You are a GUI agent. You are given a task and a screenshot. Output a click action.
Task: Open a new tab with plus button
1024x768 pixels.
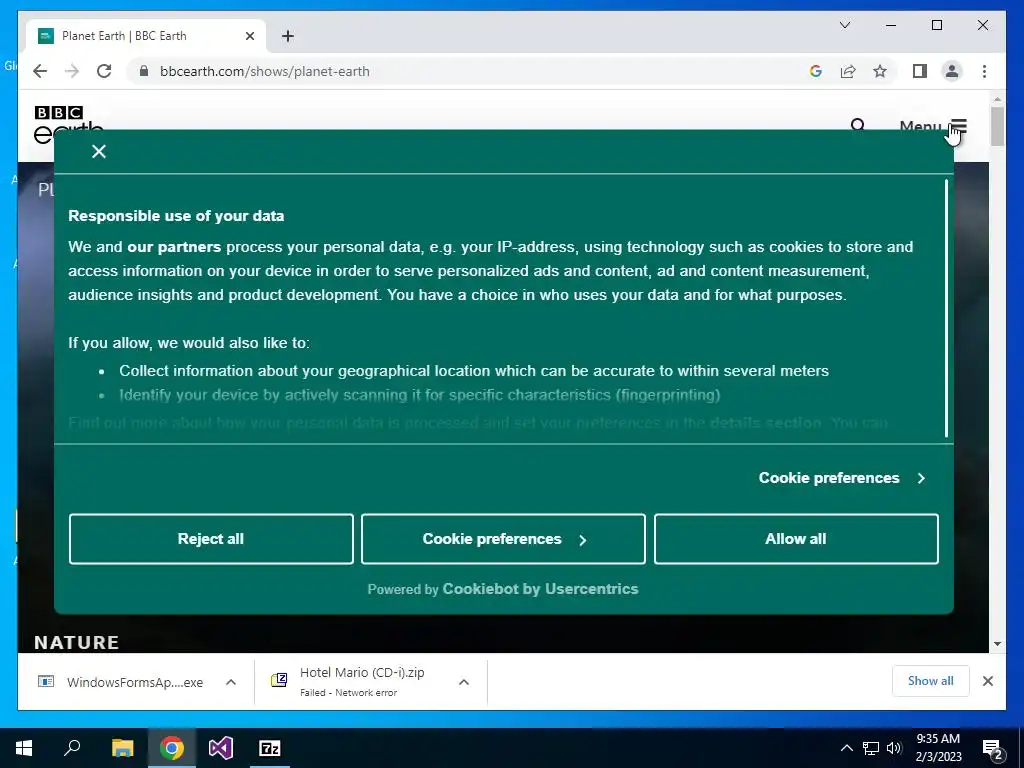(287, 36)
